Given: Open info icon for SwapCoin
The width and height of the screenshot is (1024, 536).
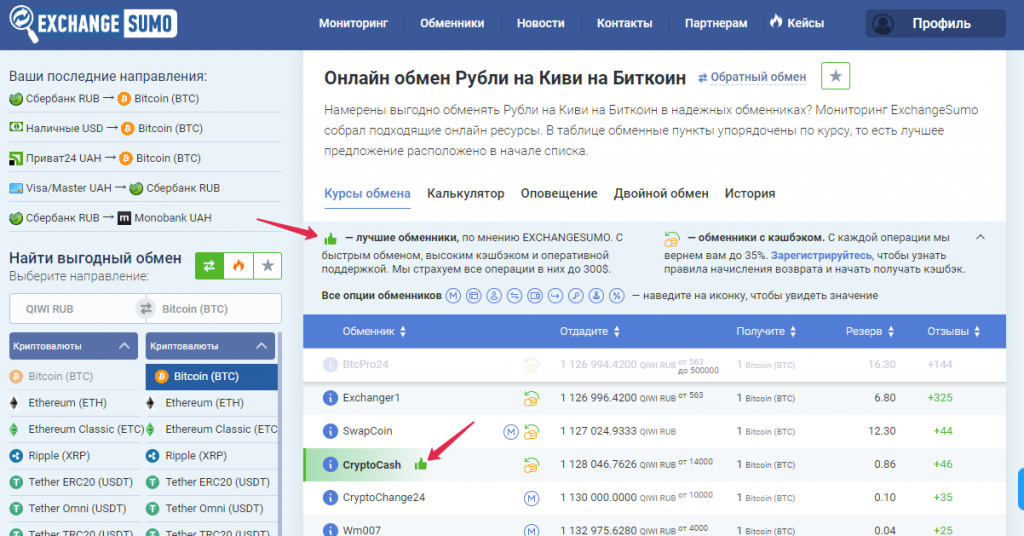Looking at the screenshot, I should pos(330,431).
